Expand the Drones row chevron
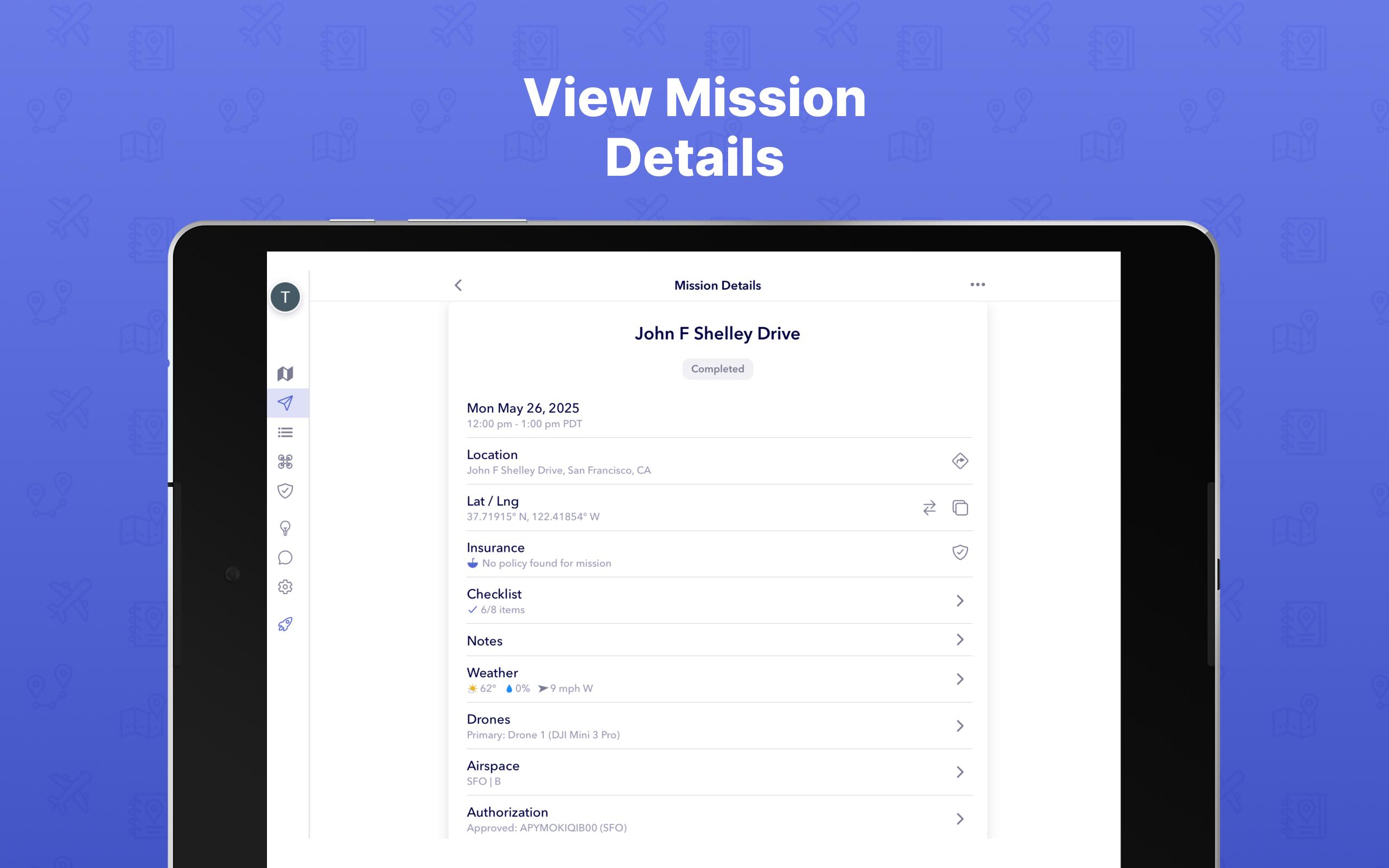Viewport: 1389px width, 868px height. click(x=960, y=726)
